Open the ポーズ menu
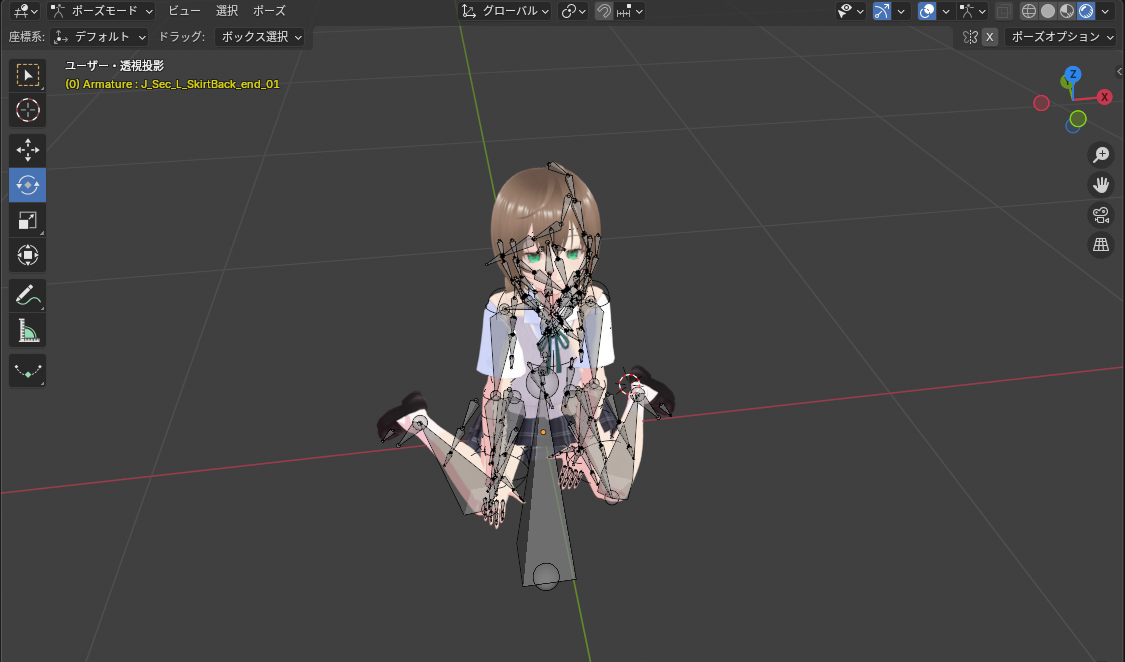The height and width of the screenshot is (662, 1125). tap(268, 11)
